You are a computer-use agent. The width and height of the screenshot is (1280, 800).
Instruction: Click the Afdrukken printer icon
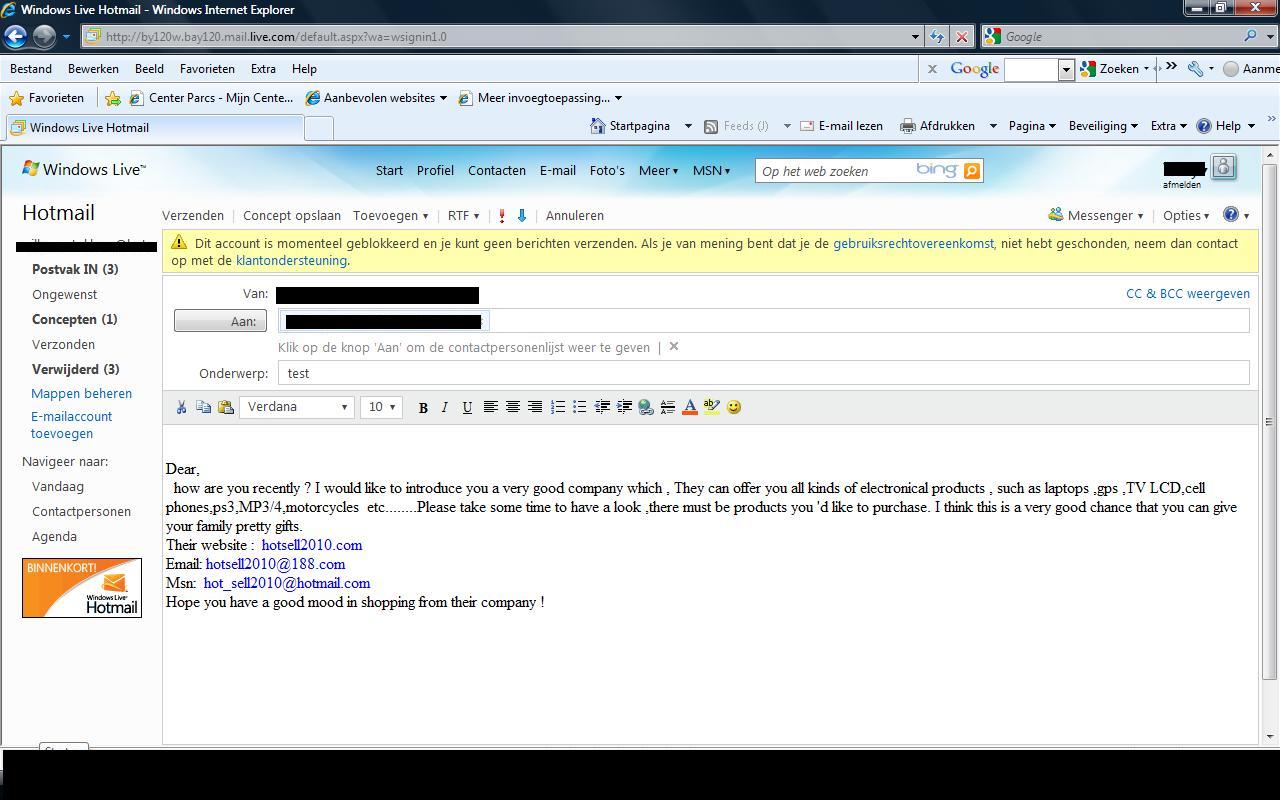(908, 126)
